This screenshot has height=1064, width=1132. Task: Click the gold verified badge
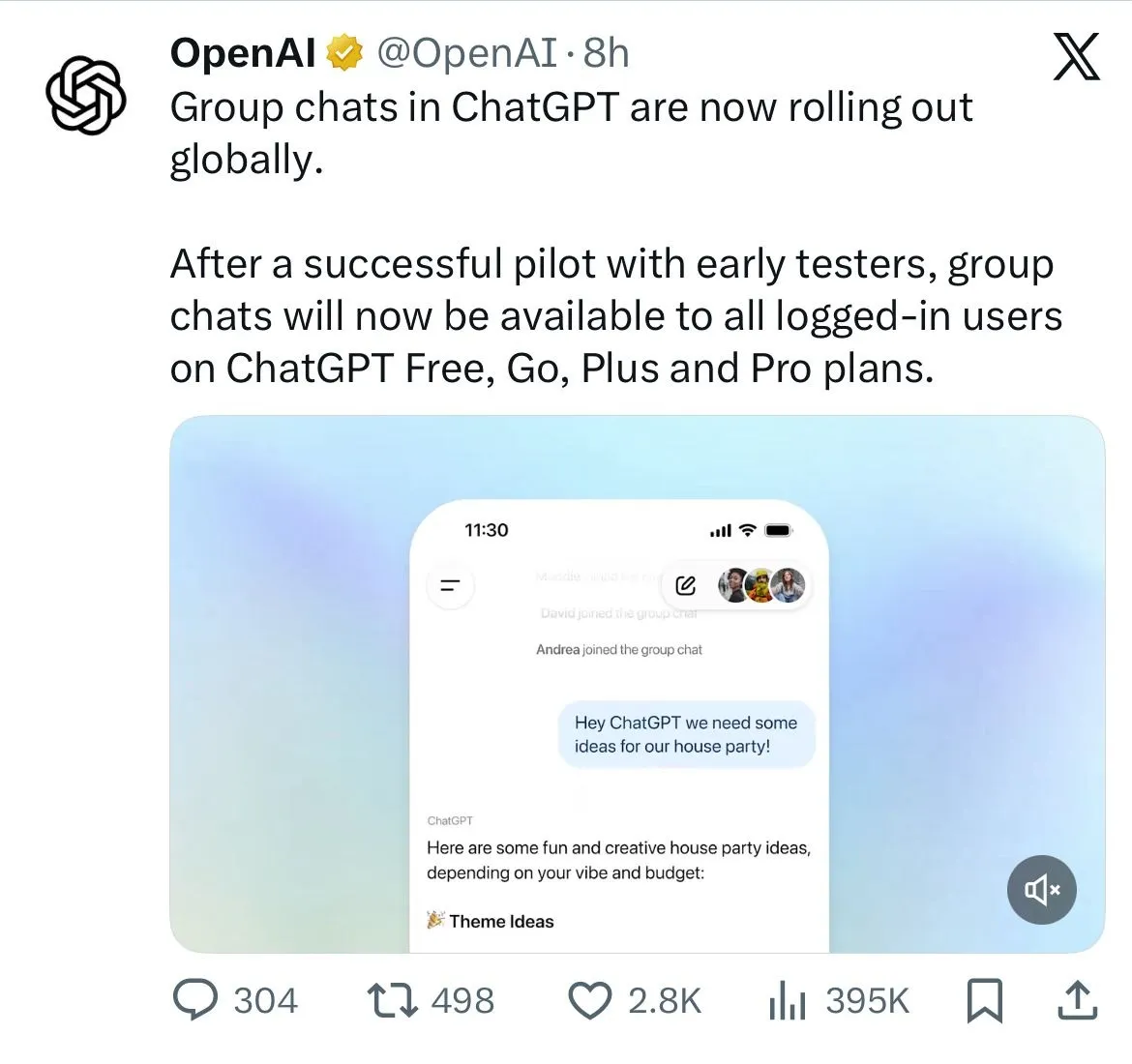click(343, 53)
